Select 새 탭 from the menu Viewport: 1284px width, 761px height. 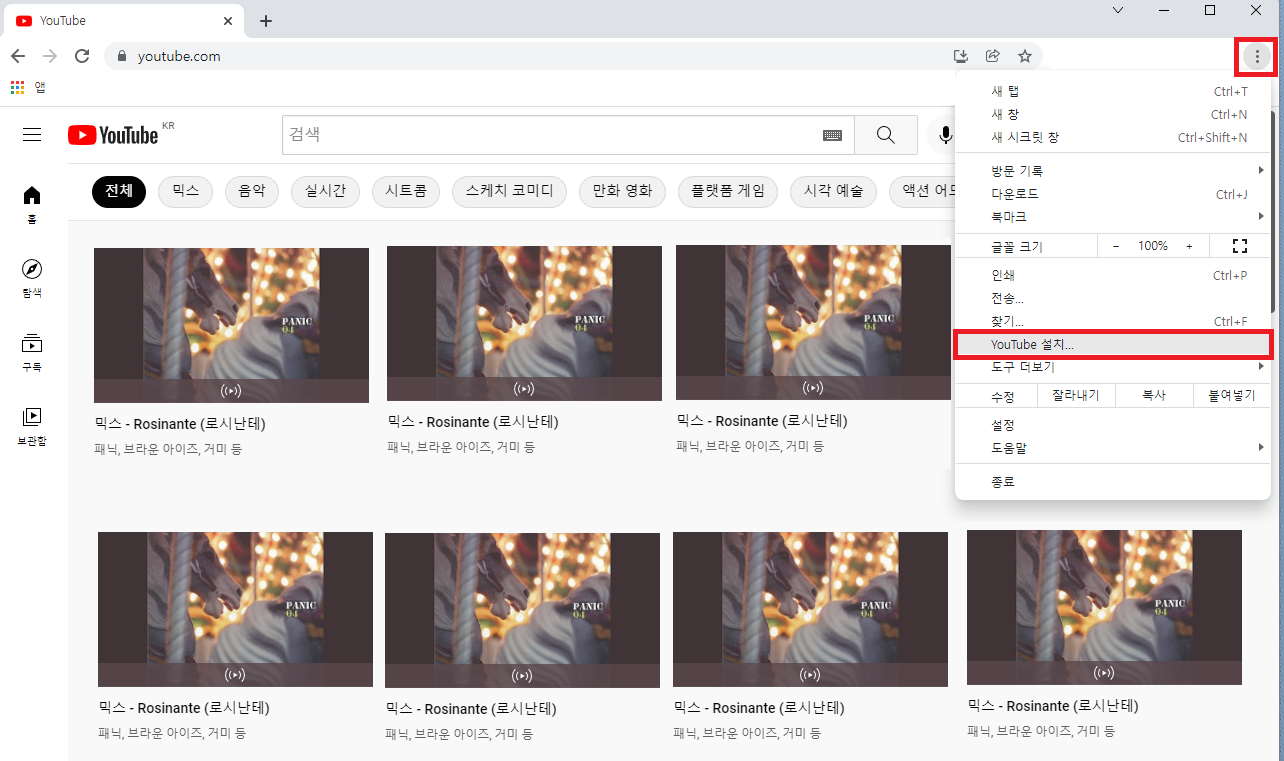1112,92
